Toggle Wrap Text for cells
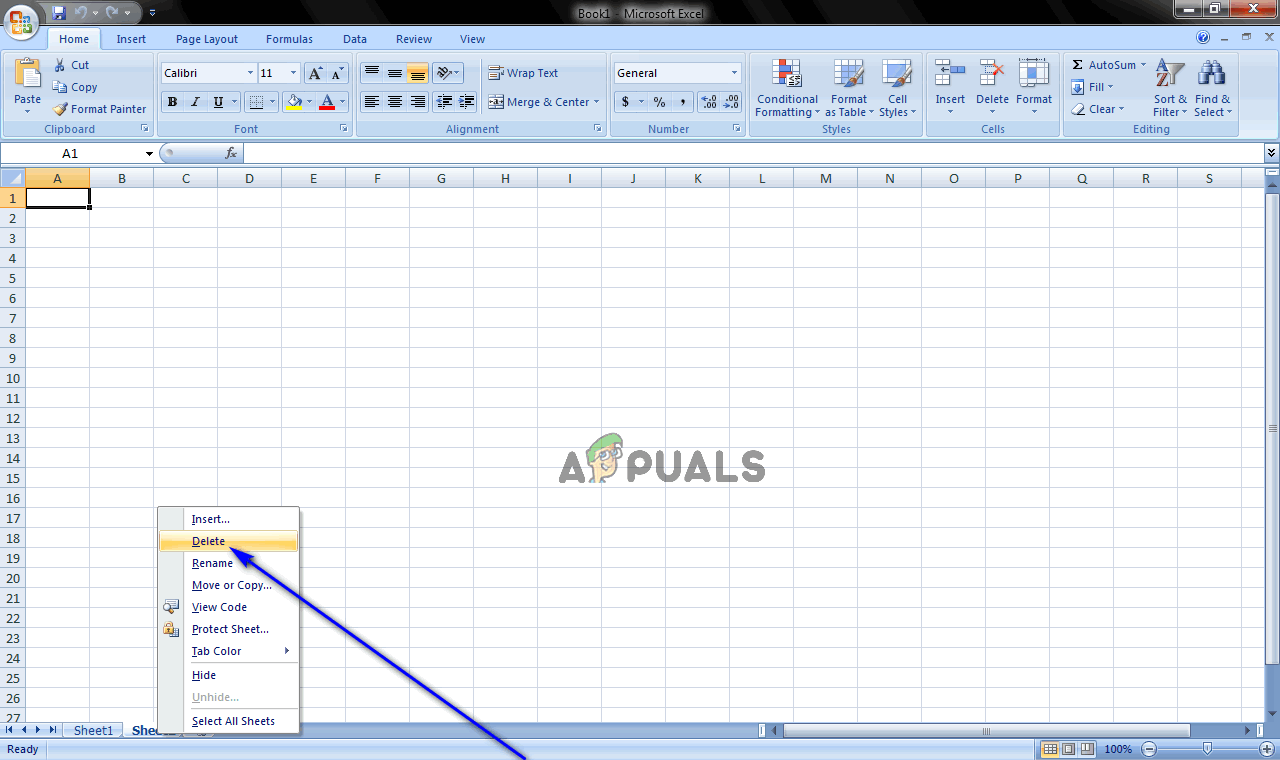Screen dimensions: 1280x760 [523, 73]
